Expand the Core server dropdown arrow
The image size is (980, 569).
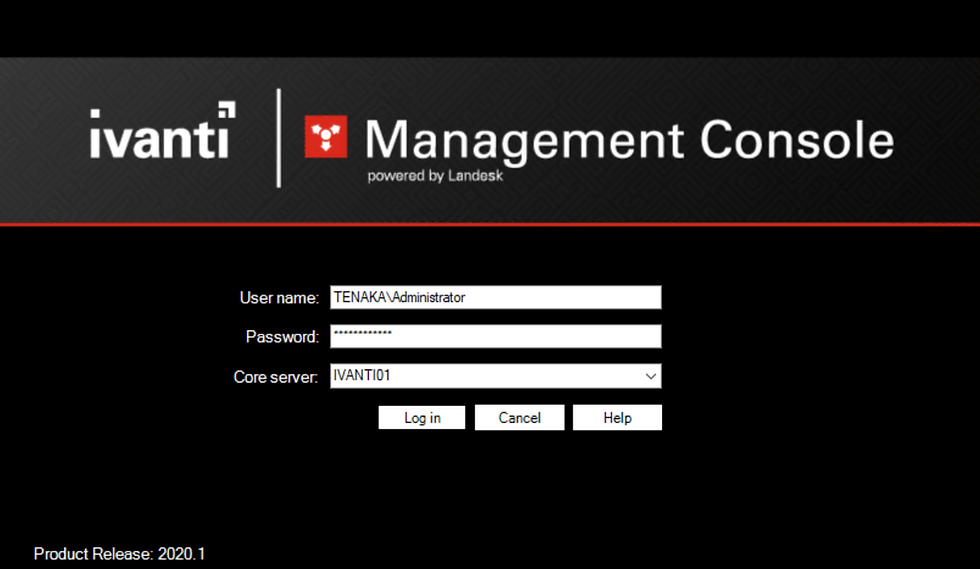[651, 376]
